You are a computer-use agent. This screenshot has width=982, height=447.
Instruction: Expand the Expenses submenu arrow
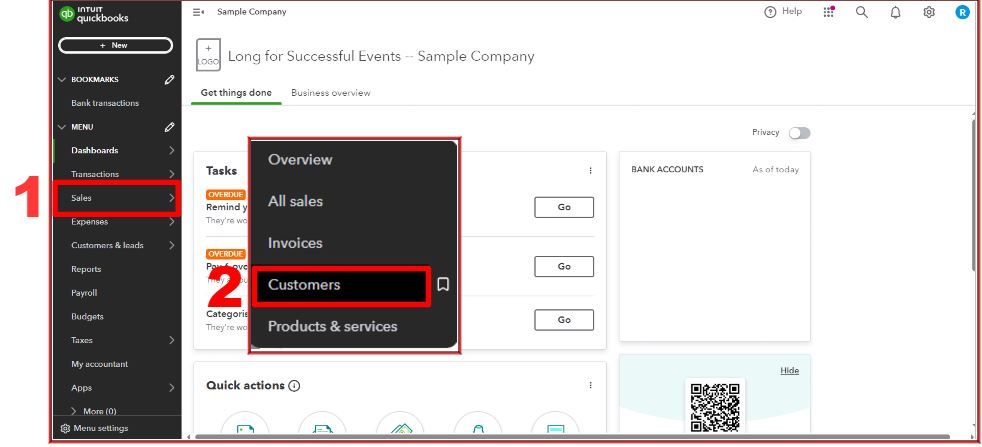[172, 222]
